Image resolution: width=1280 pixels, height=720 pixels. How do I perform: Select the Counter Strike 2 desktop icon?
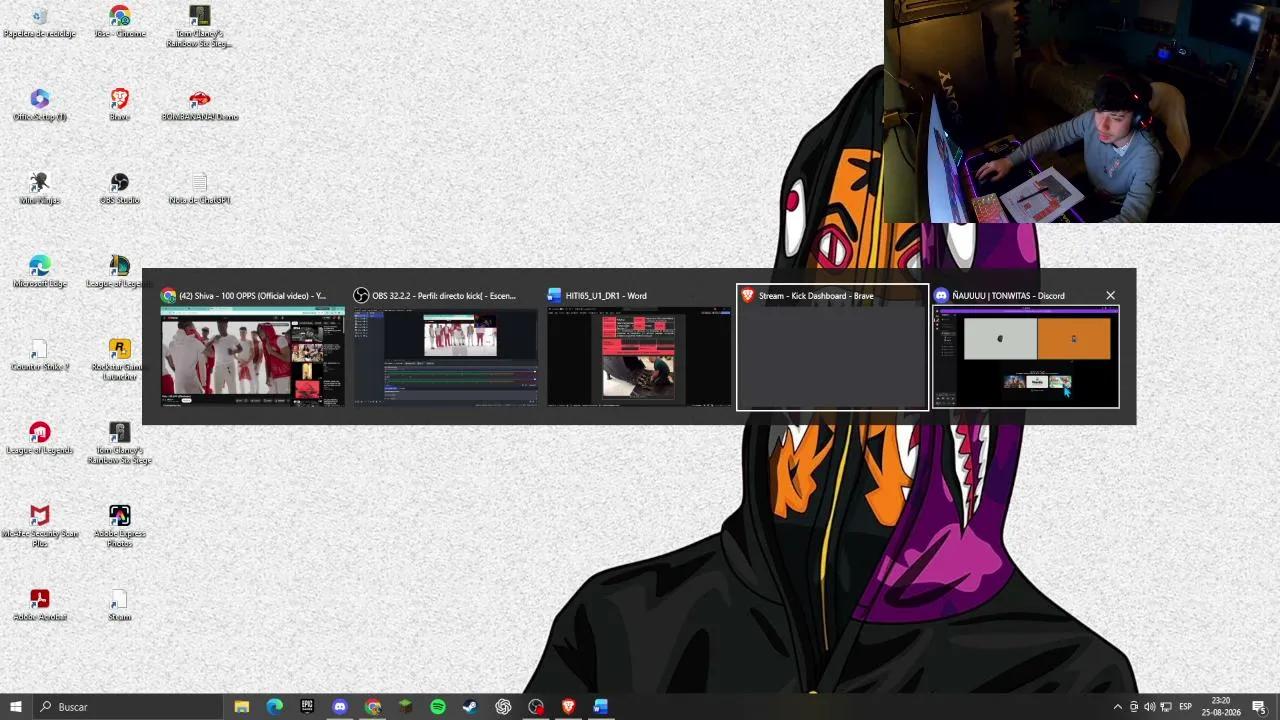[40, 355]
